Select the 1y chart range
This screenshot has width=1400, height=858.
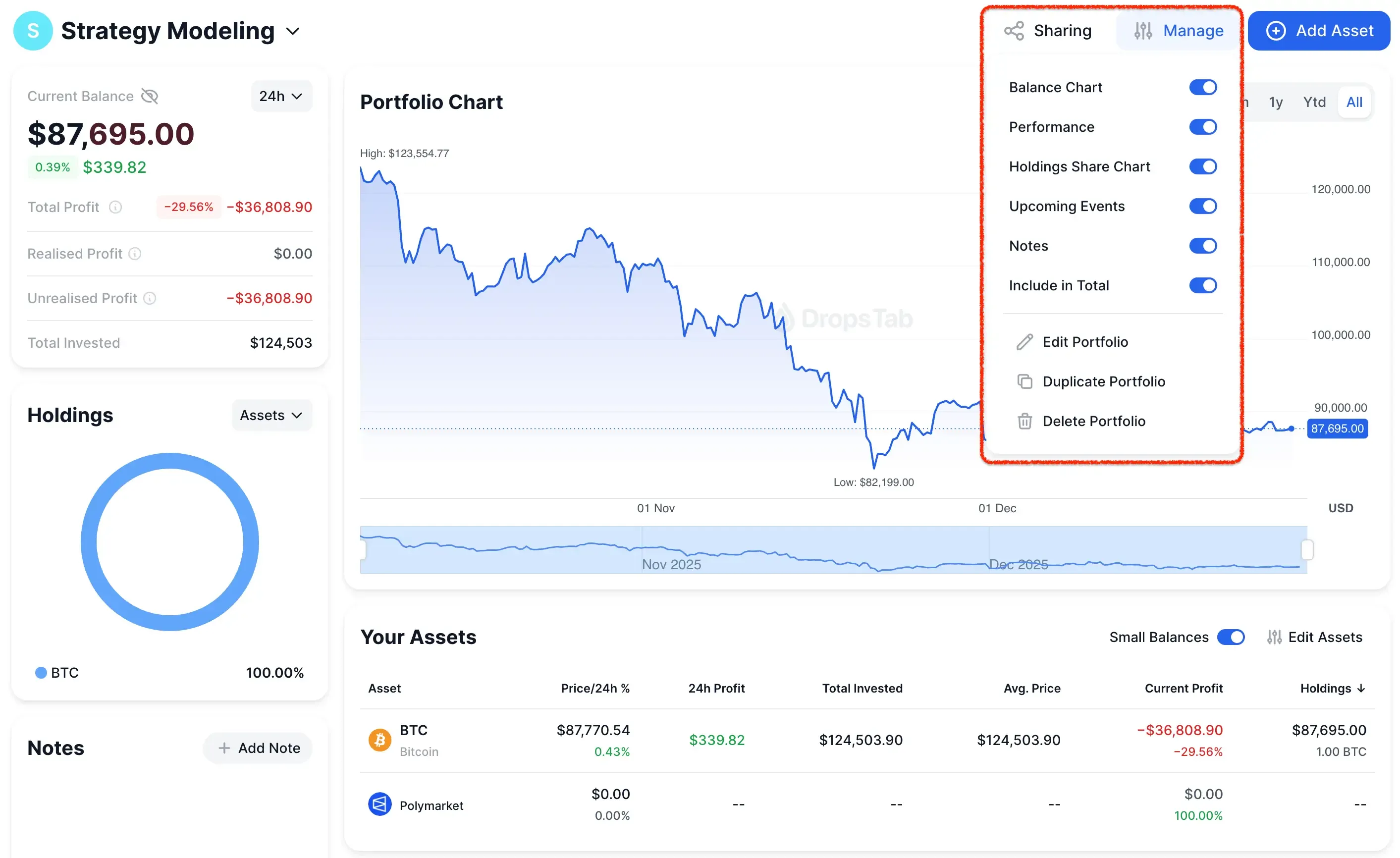point(1276,102)
